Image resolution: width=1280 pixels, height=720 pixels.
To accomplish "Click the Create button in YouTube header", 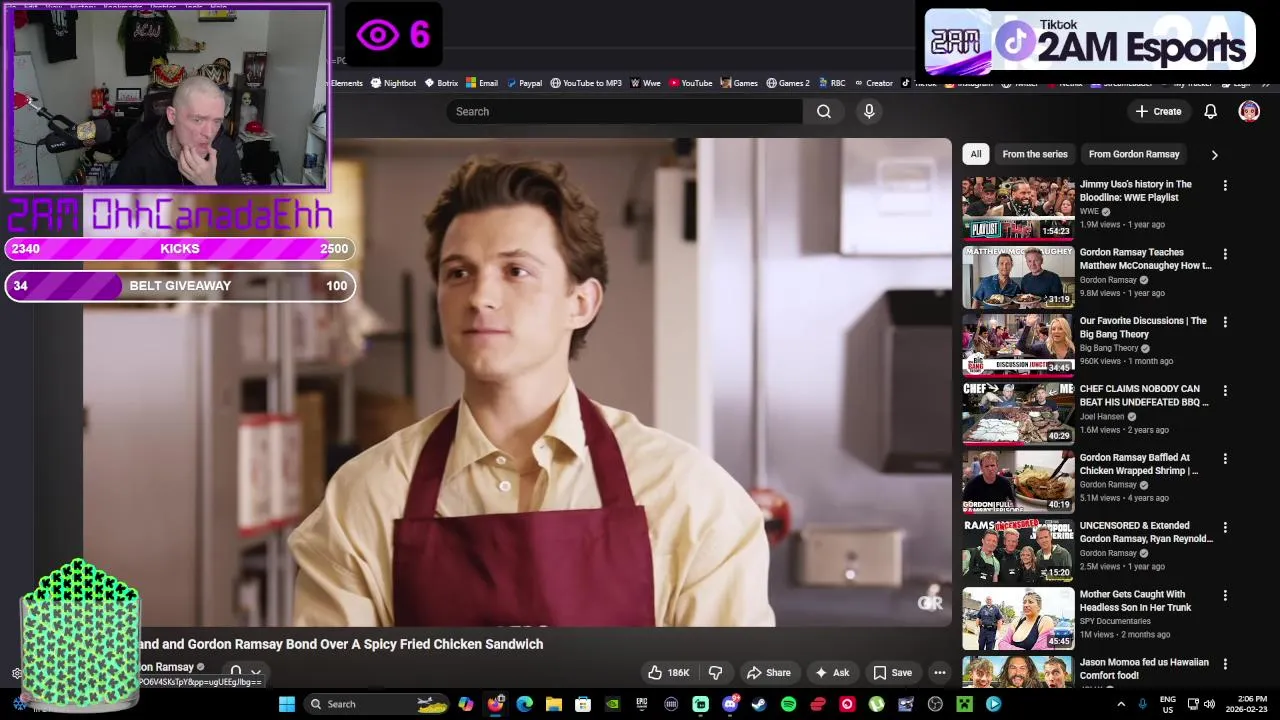I will 1158,112.
